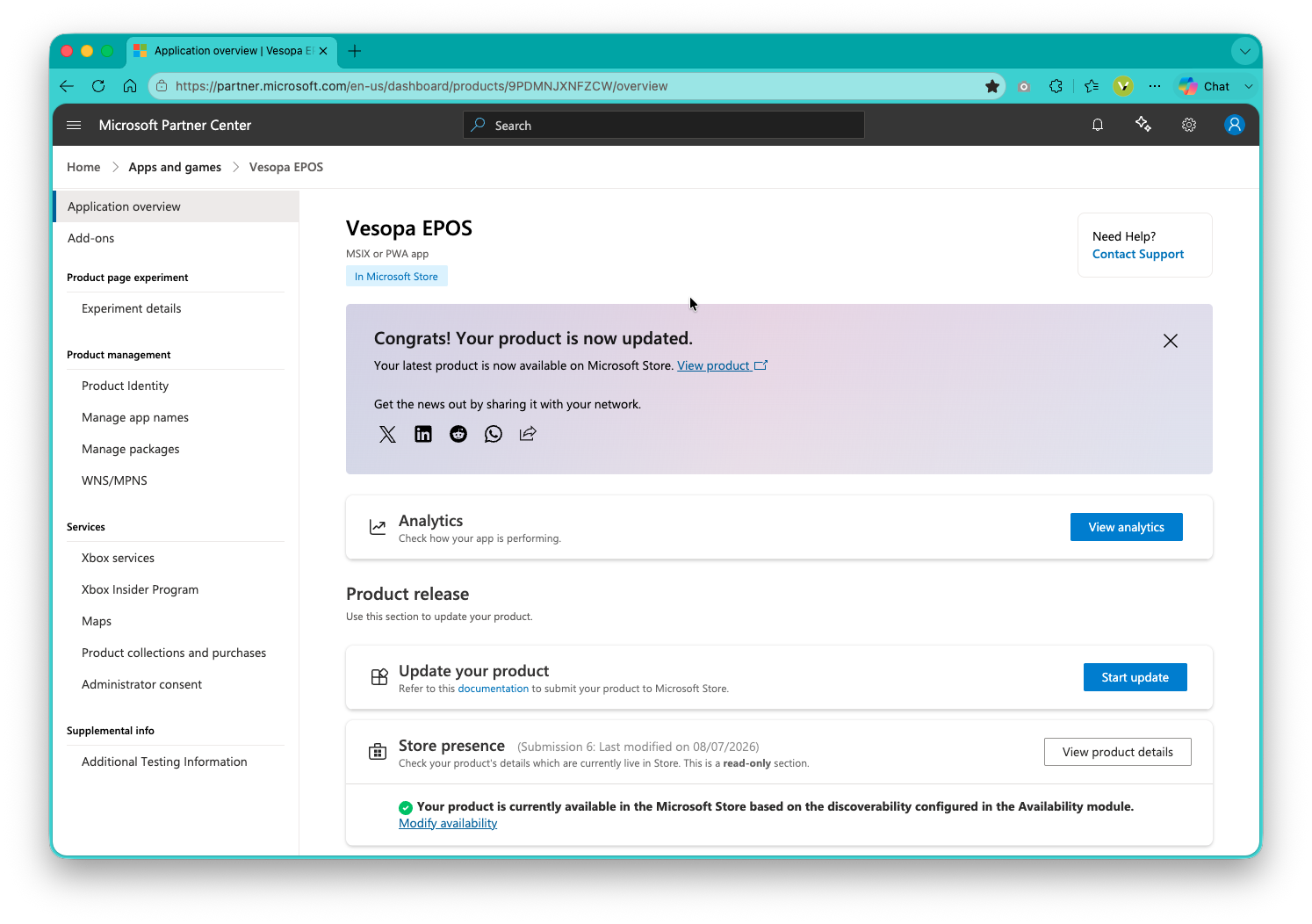Open Partner Center settings gear
1312x924 pixels.
click(1189, 126)
